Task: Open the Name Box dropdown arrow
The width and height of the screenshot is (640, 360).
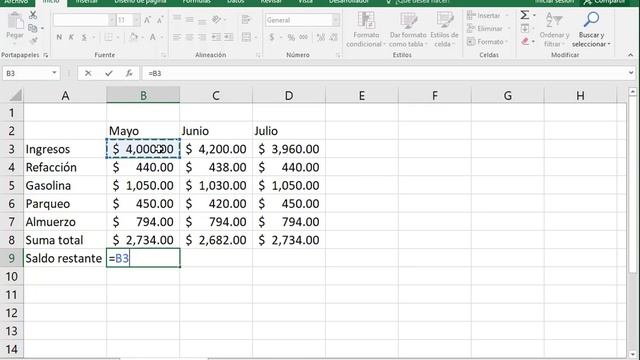Action: (x=54, y=73)
